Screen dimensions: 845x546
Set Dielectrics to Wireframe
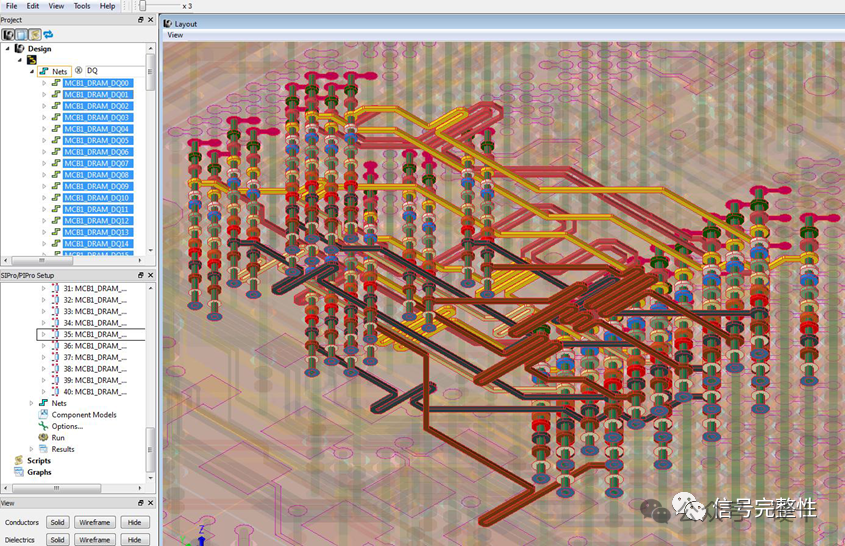[x=95, y=540]
